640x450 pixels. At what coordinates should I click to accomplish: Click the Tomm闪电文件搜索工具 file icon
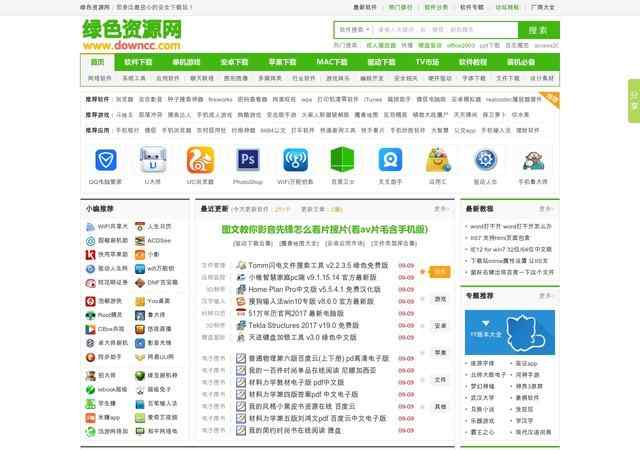[x=241, y=265]
